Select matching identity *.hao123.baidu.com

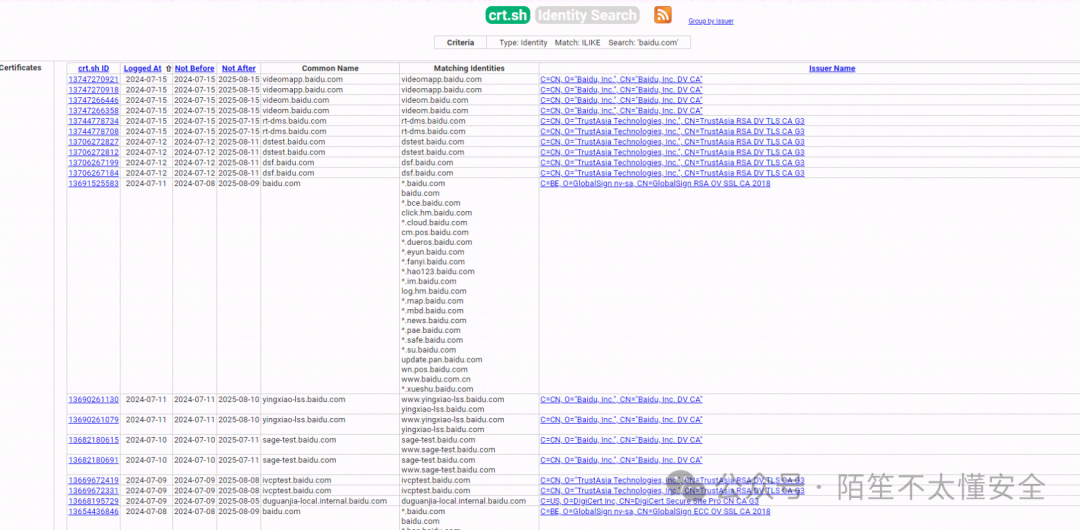(438, 272)
